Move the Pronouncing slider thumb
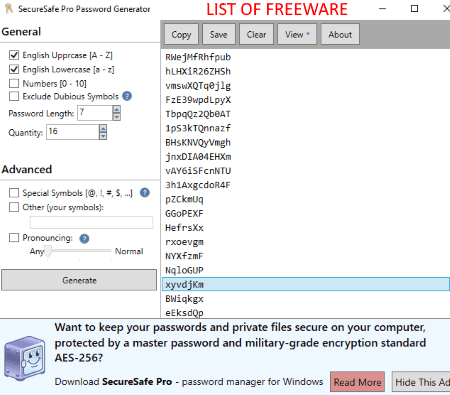Screen dimensions: 450x395 pyautogui.click(x=48, y=251)
